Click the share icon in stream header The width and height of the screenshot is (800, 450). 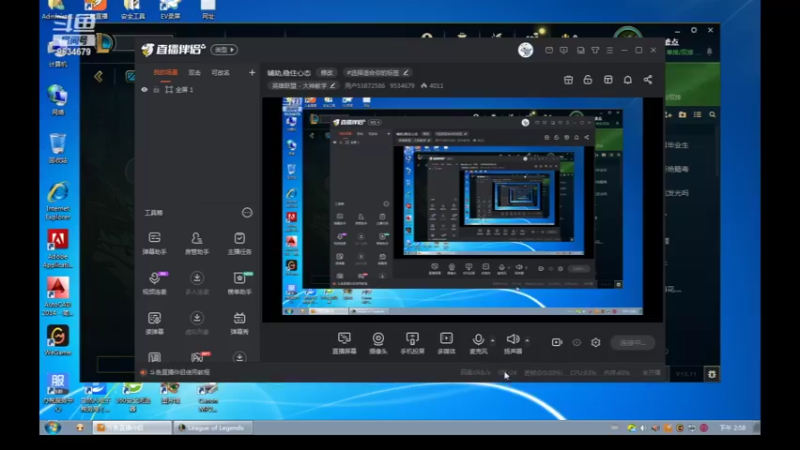click(647, 80)
